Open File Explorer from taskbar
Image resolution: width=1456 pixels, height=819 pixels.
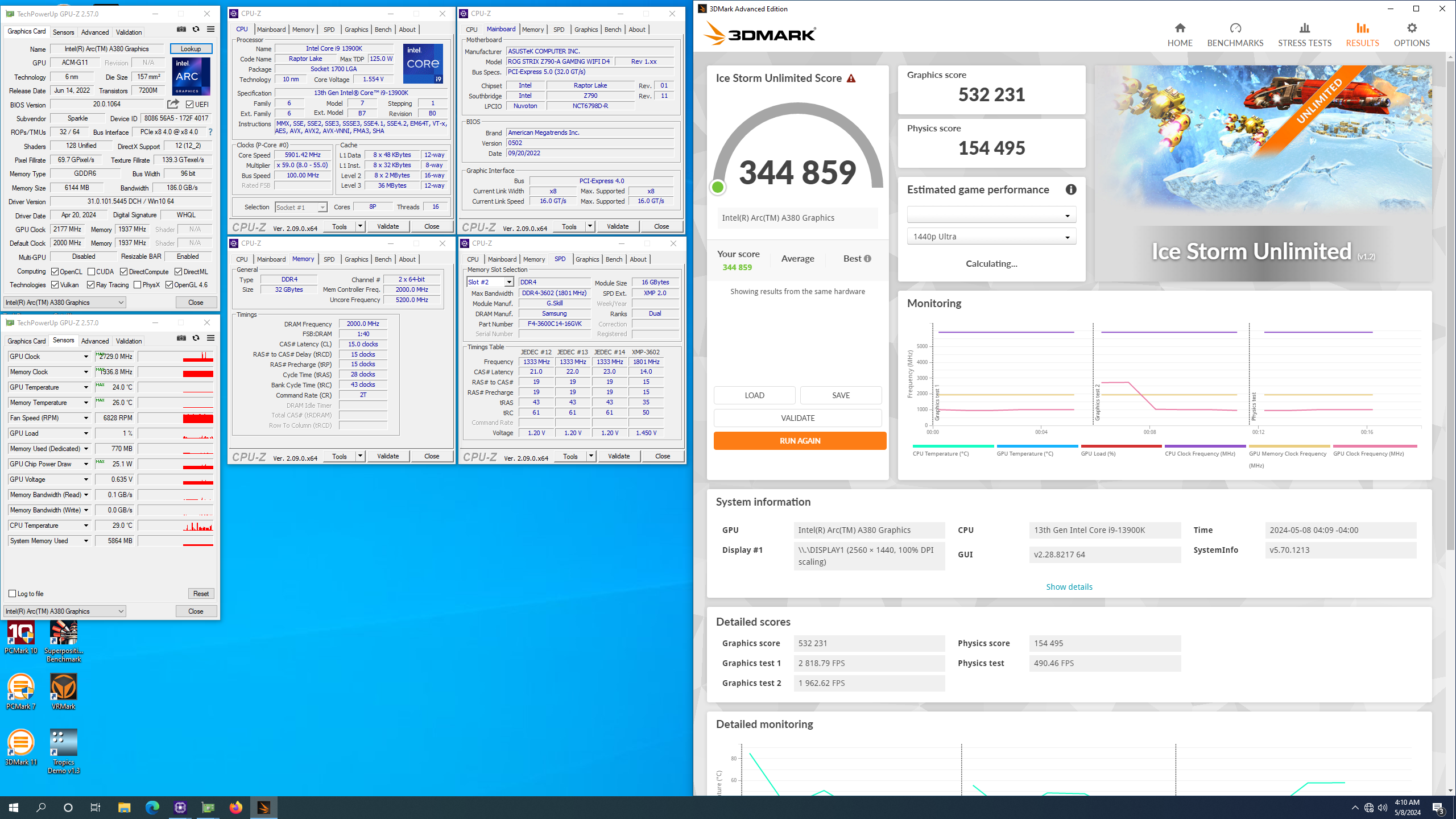click(x=124, y=807)
